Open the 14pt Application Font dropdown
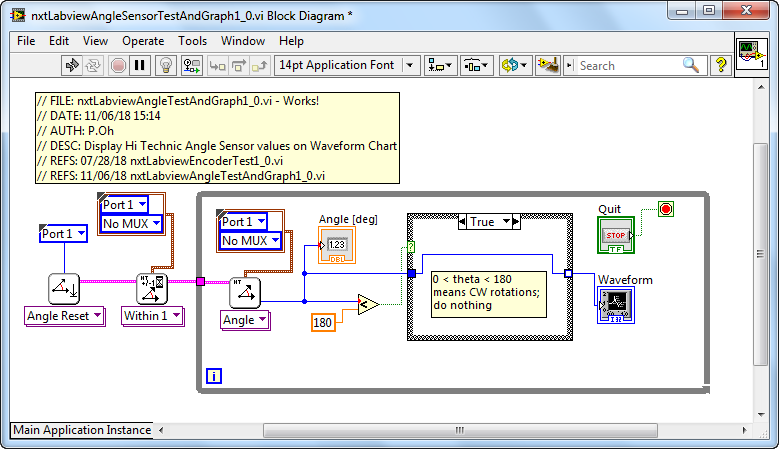779x449 pixels. pos(347,66)
